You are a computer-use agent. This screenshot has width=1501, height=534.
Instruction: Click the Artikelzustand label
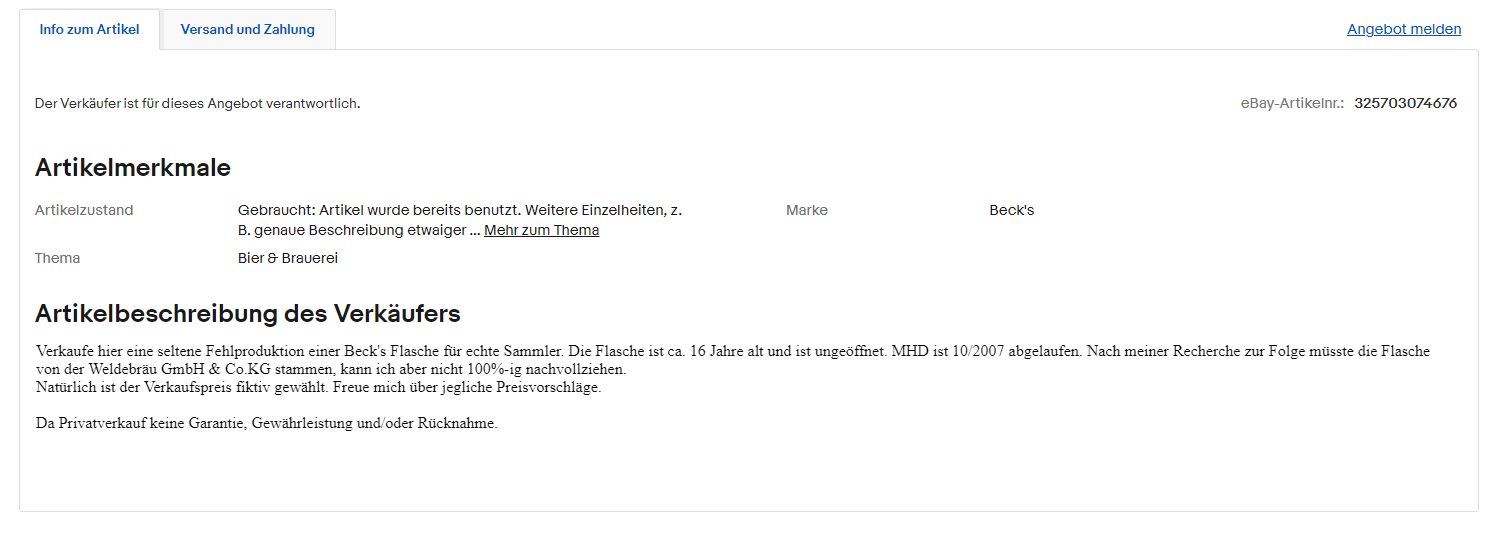click(x=84, y=210)
